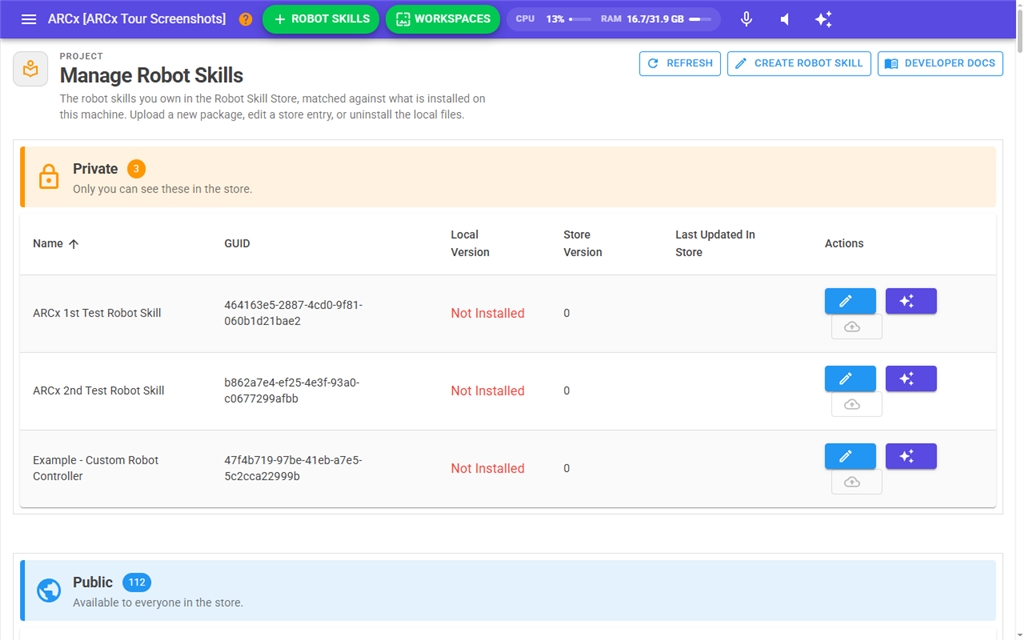1024x640 pixels.
Task: Select Example - Custom Robot Controller name
Action: click(x=95, y=468)
